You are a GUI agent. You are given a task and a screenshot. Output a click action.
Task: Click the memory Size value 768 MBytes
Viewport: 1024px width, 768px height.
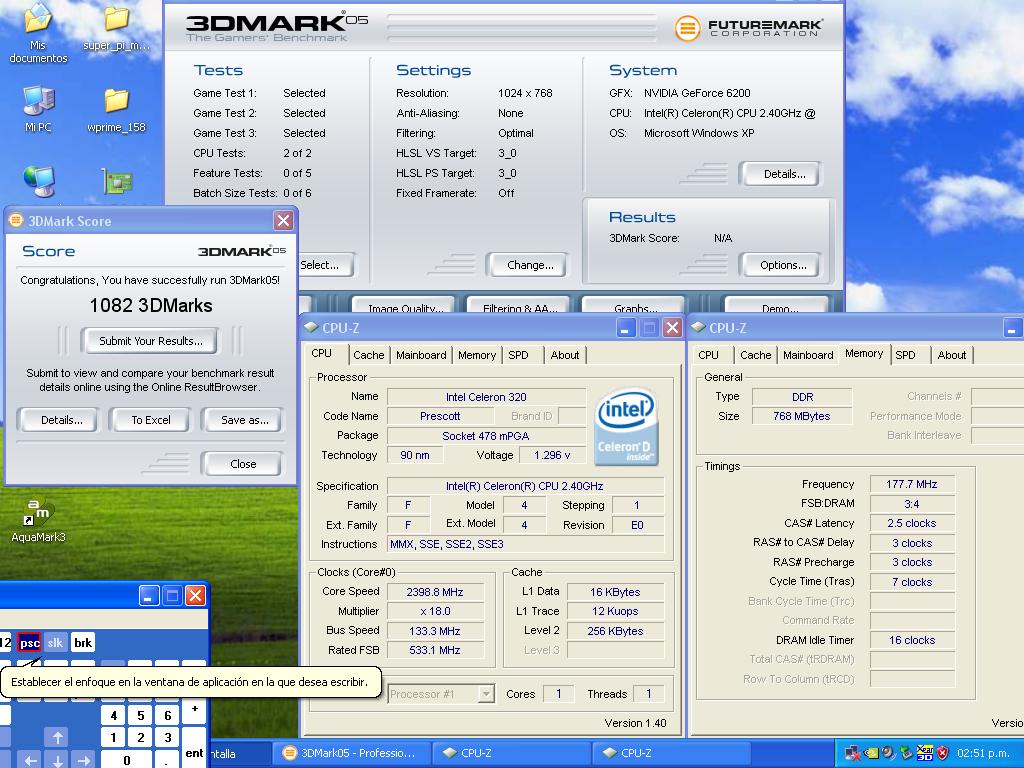click(802, 416)
